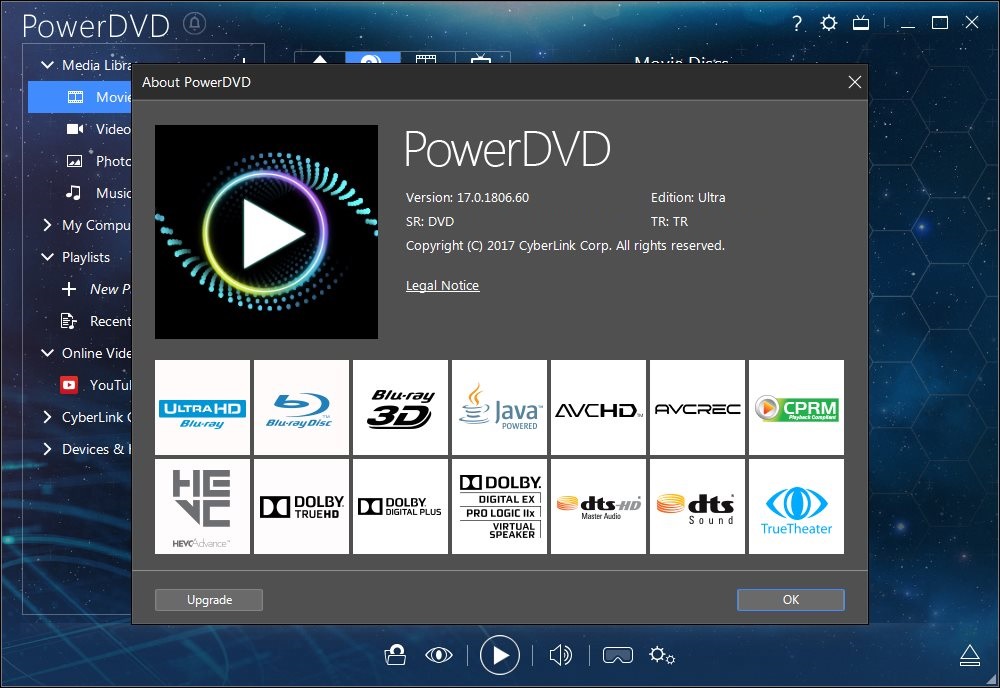Click the eject disc icon
1000x688 pixels.
pyautogui.click(x=969, y=655)
